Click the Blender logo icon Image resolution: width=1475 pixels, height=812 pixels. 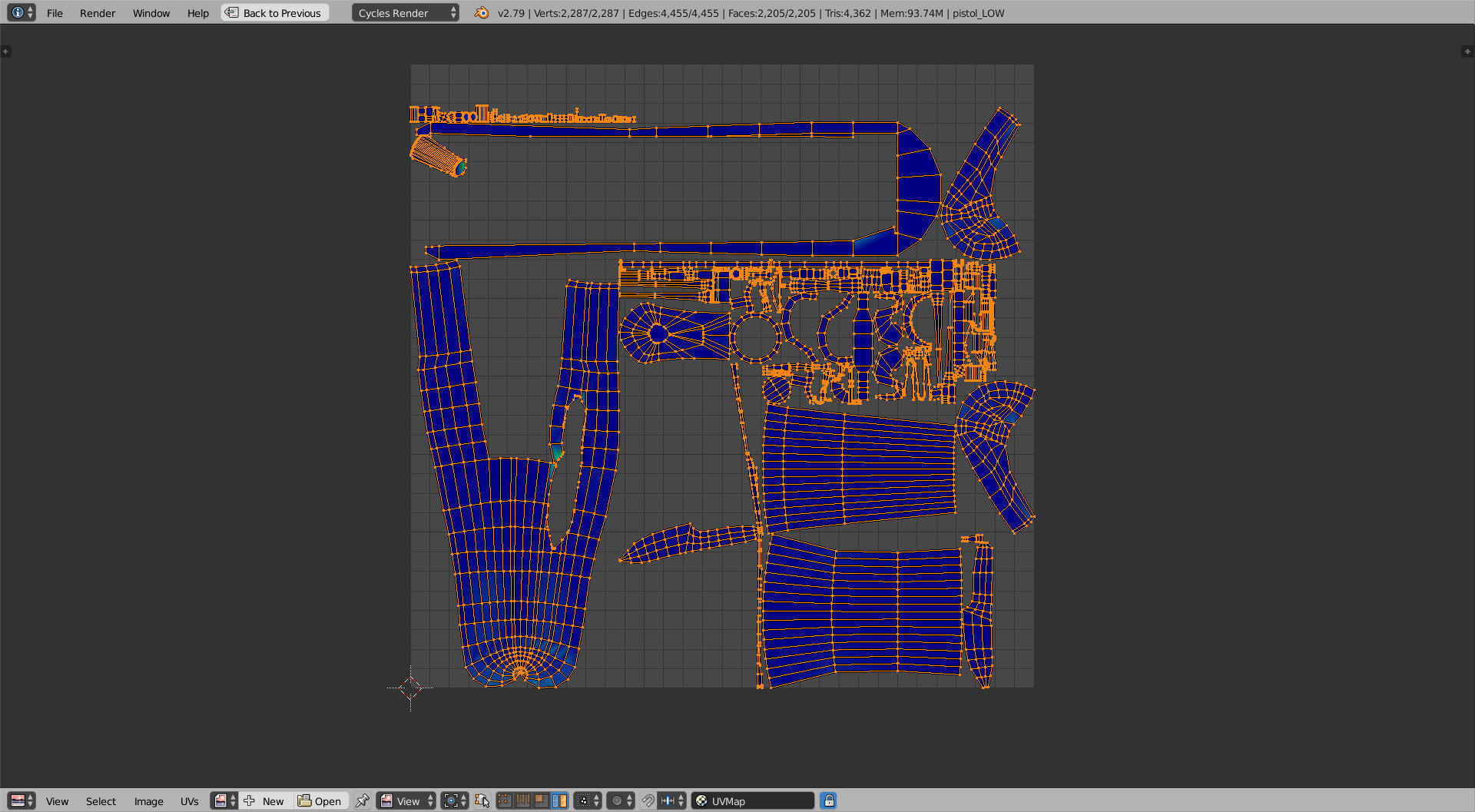pyautogui.click(x=482, y=12)
